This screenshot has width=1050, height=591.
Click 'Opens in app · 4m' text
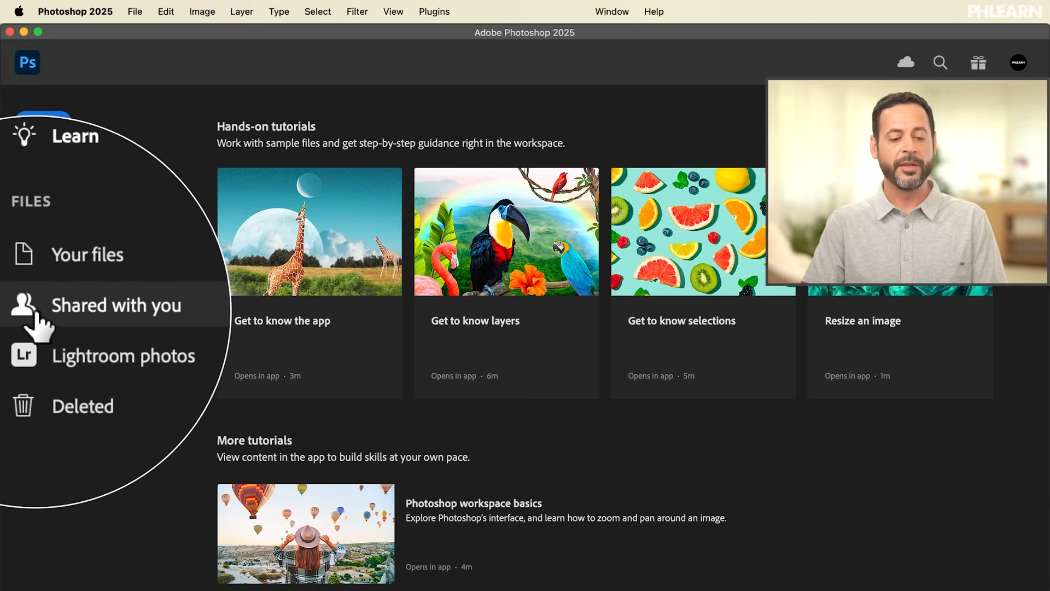pos(439,567)
